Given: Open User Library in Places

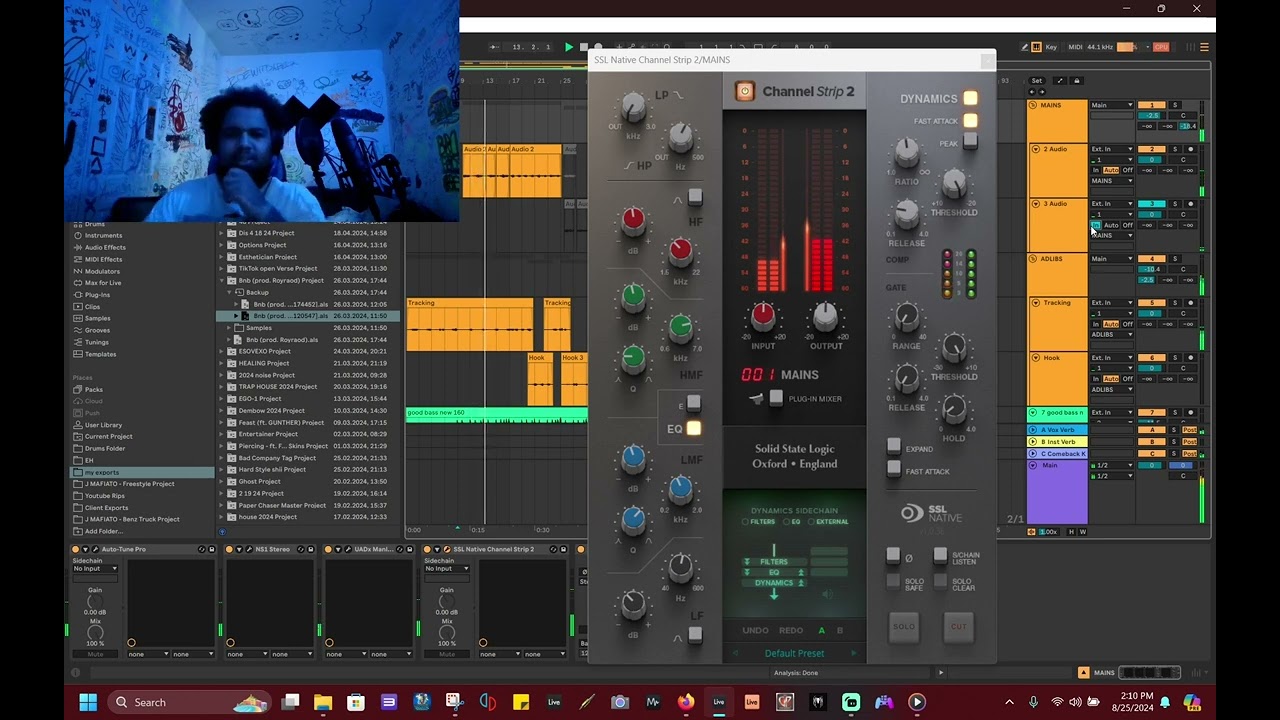Looking at the screenshot, I should click(x=103, y=425).
